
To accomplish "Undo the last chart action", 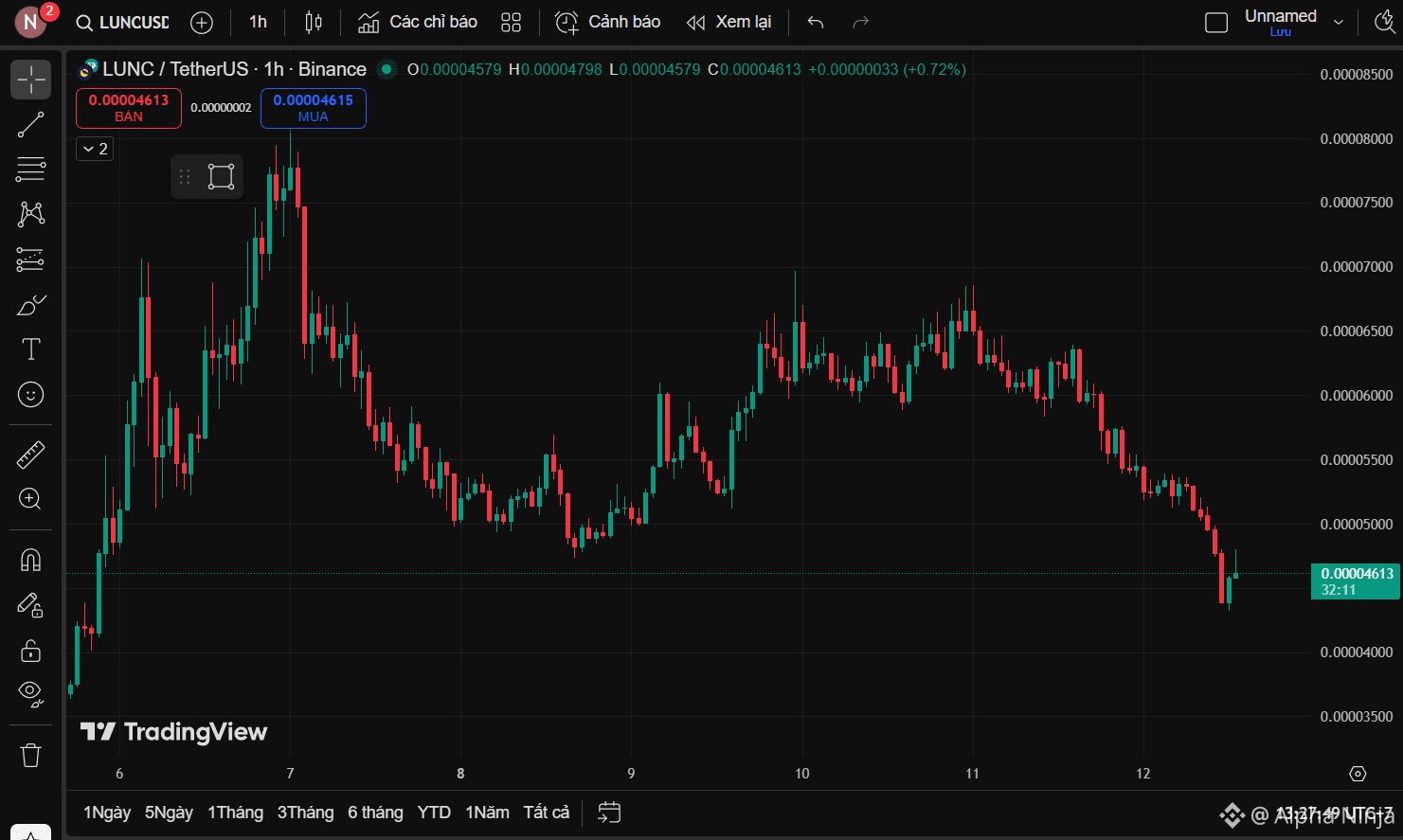I will coord(816,23).
